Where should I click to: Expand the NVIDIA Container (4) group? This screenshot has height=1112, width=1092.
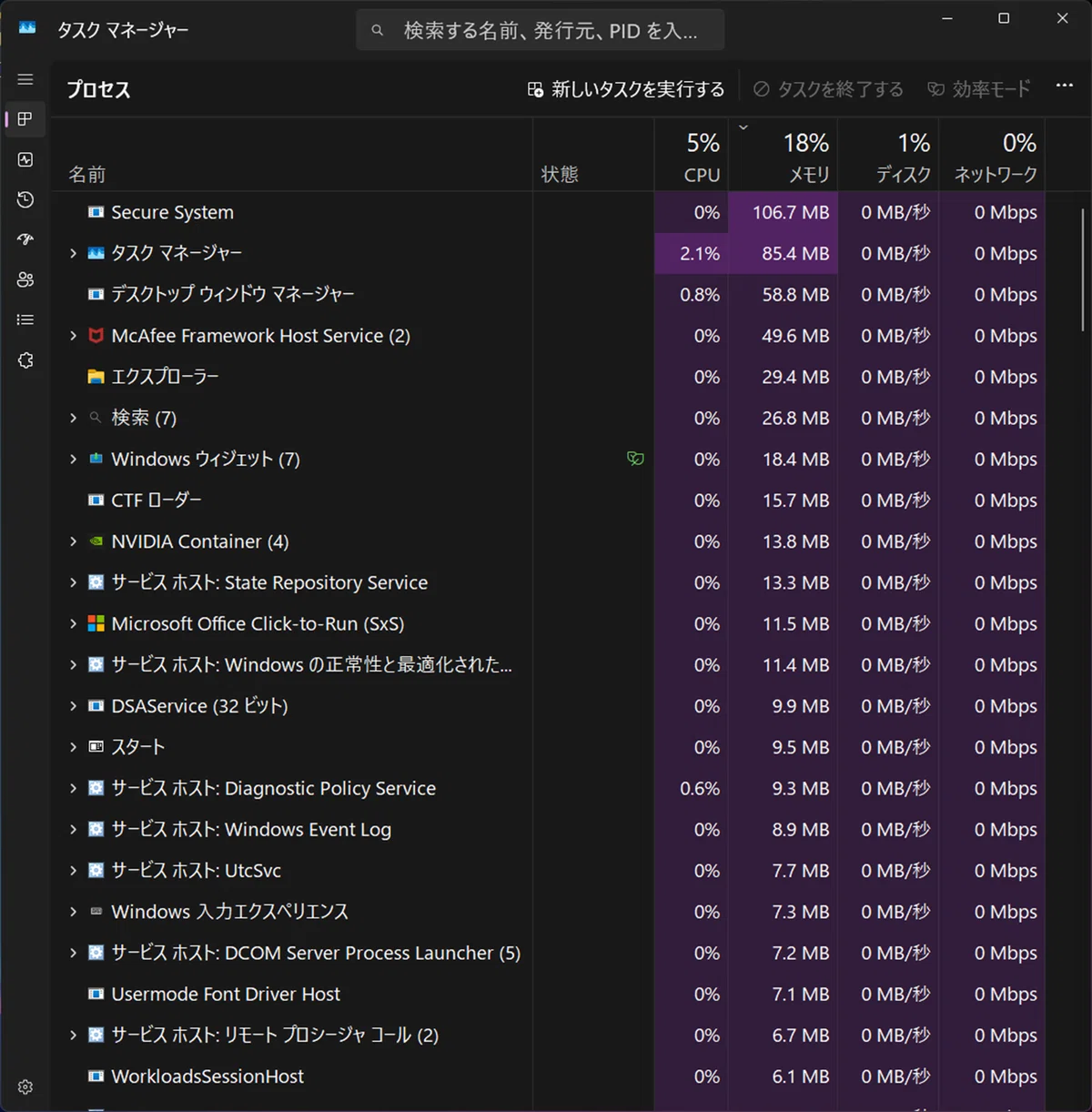point(73,541)
